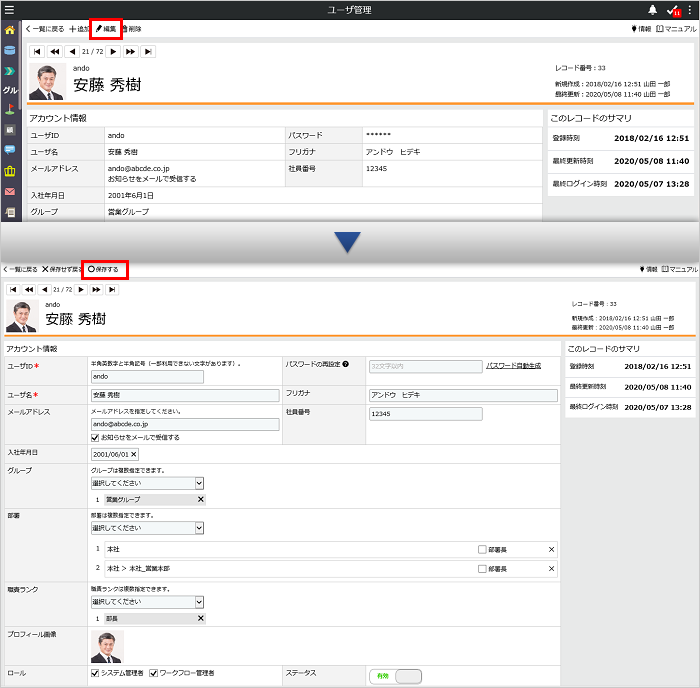Viewport: 700px width, 688px height.
Task: Jump to last record in top navigator
Action: click(148, 52)
